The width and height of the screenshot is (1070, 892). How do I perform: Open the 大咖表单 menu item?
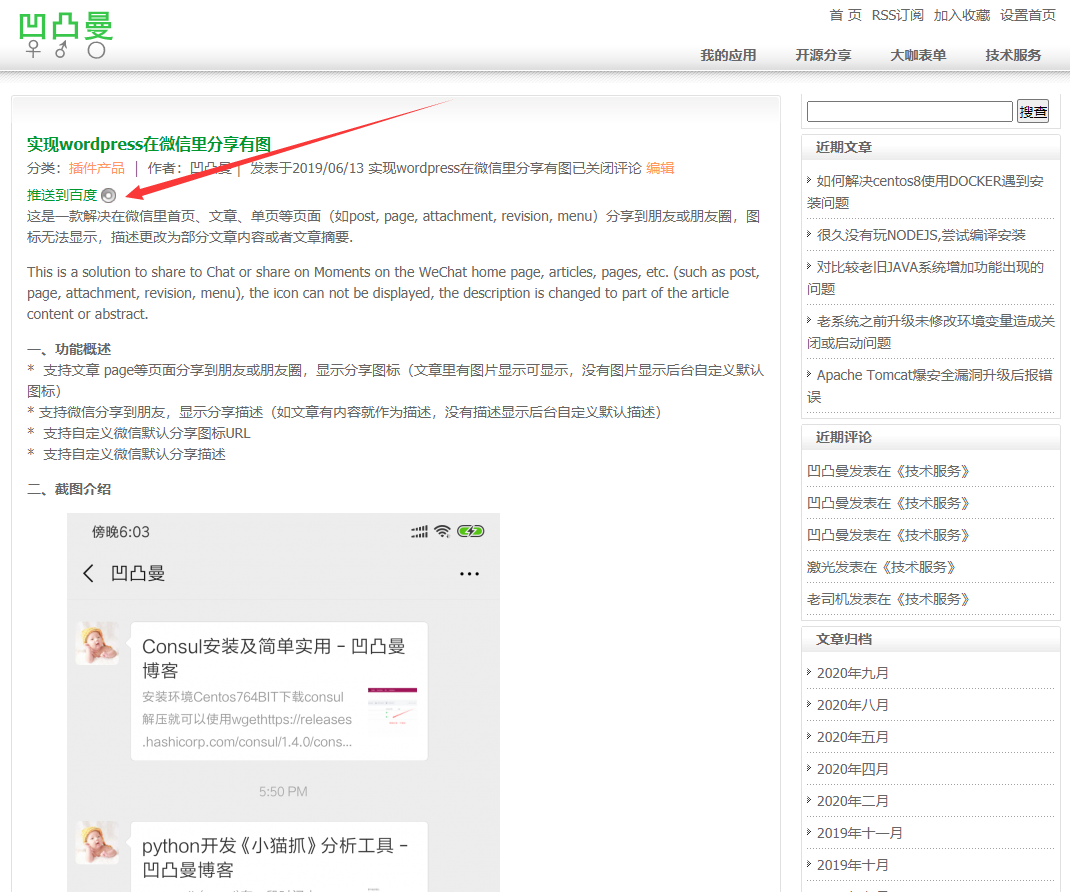click(x=918, y=55)
